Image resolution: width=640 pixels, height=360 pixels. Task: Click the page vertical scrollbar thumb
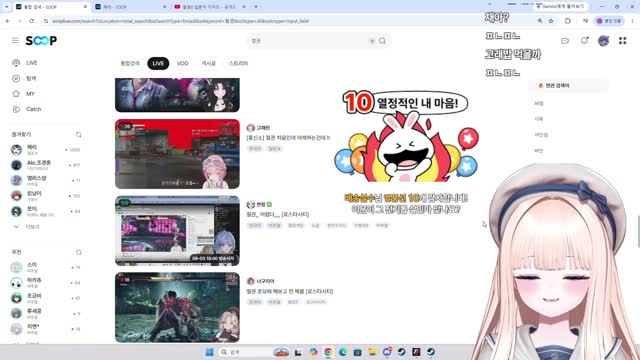click(638, 232)
